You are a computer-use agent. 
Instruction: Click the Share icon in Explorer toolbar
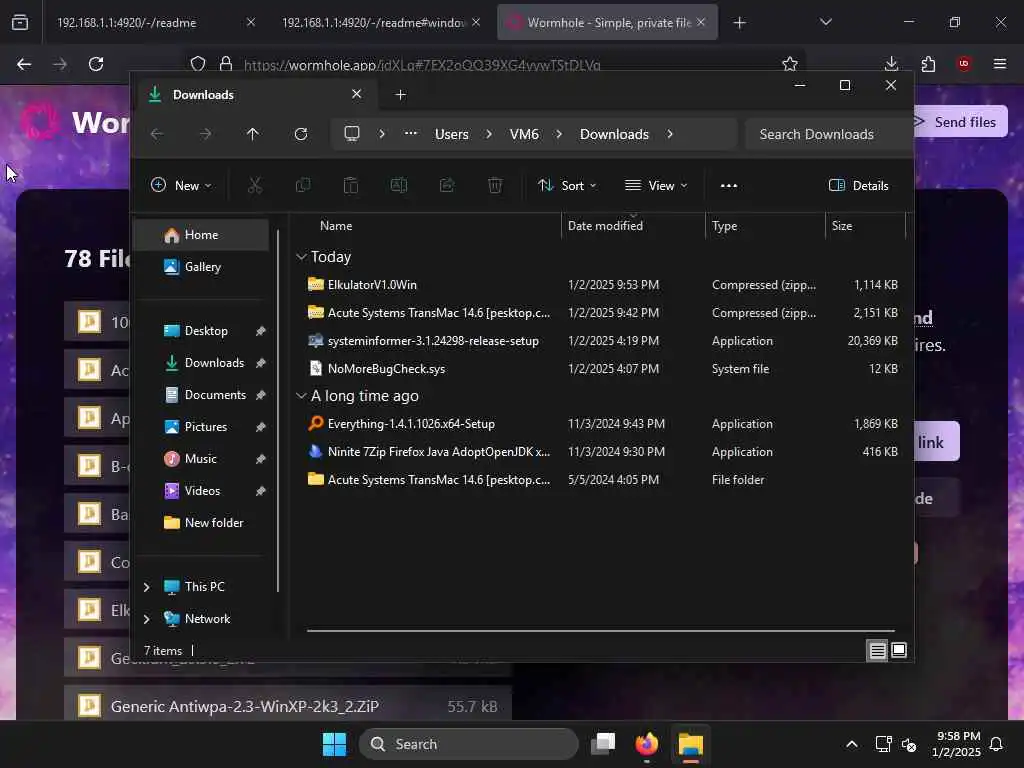[x=447, y=185]
